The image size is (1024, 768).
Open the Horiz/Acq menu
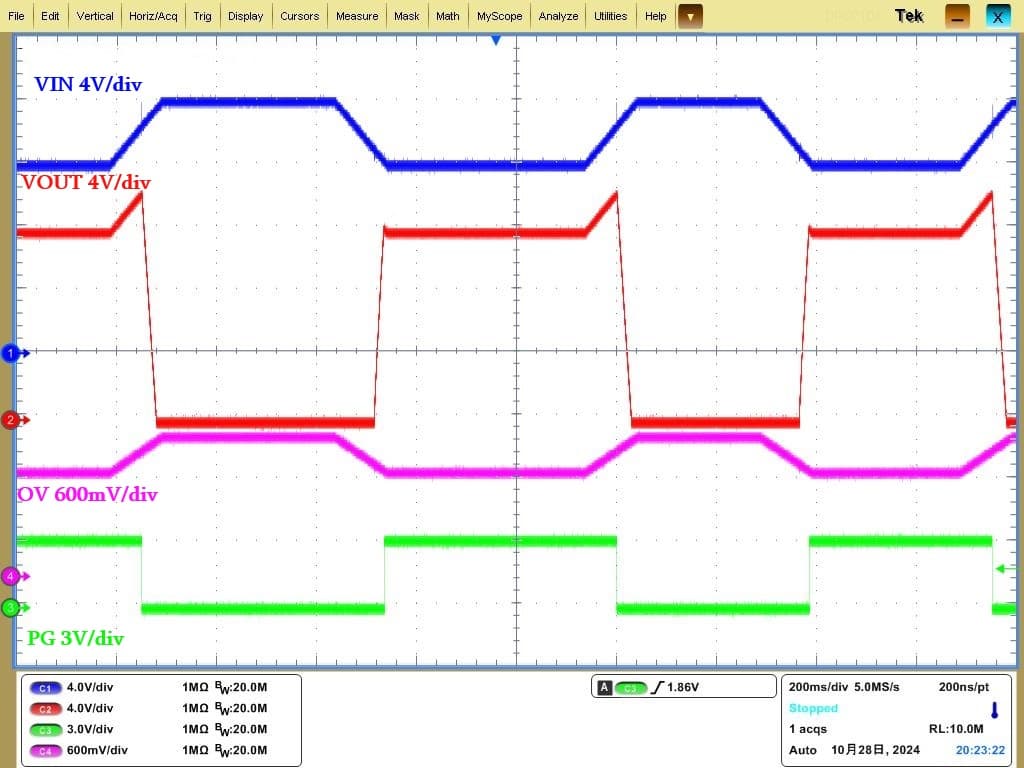click(153, 16)
